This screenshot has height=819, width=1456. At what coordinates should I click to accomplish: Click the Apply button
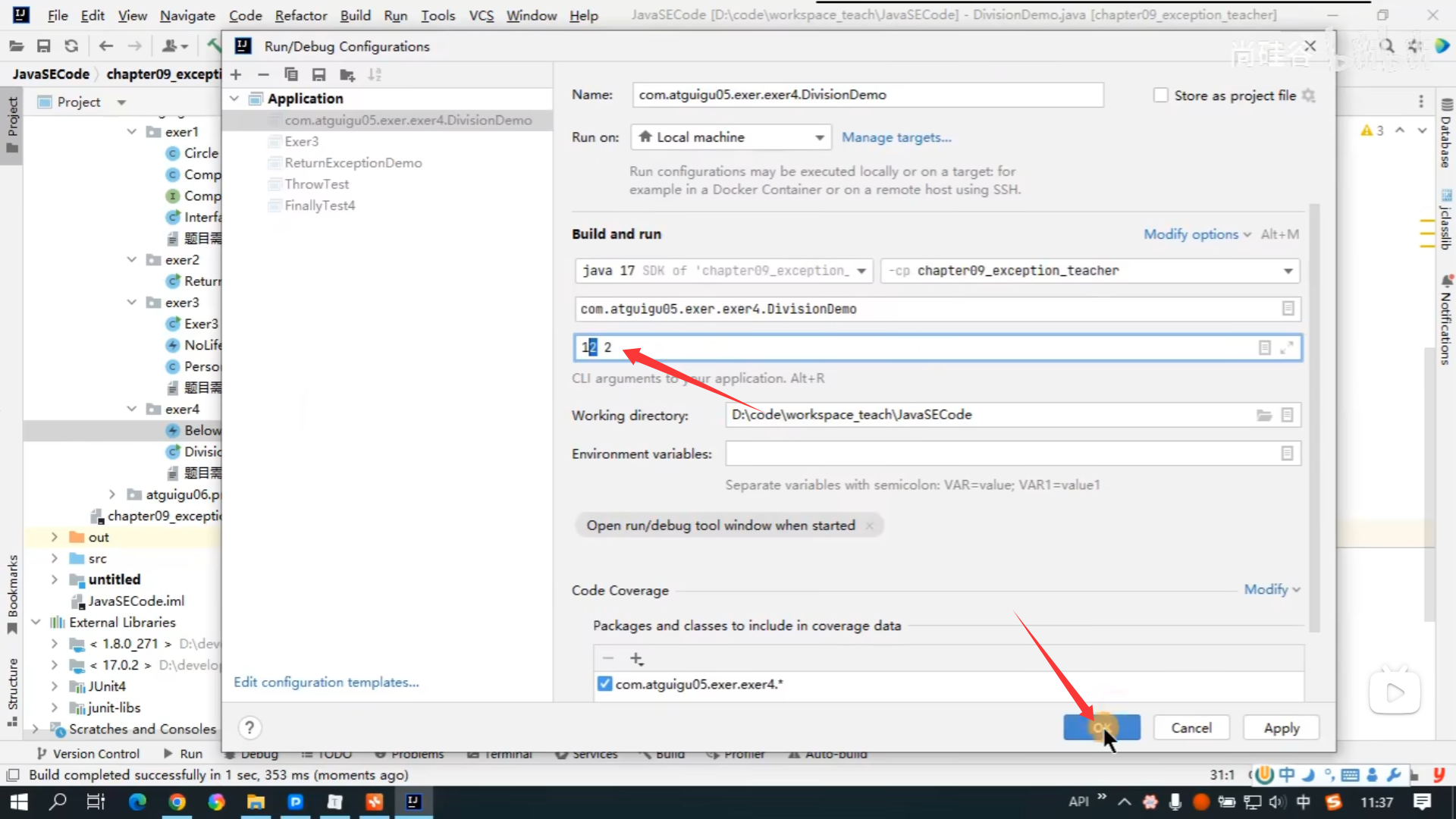coord(1281,728)
